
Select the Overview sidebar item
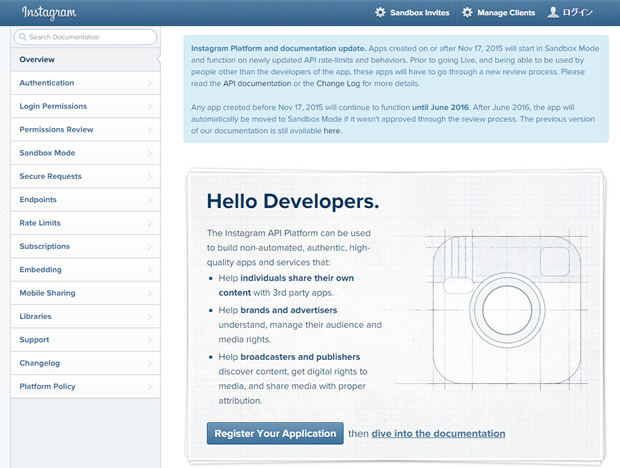[85, 60]
